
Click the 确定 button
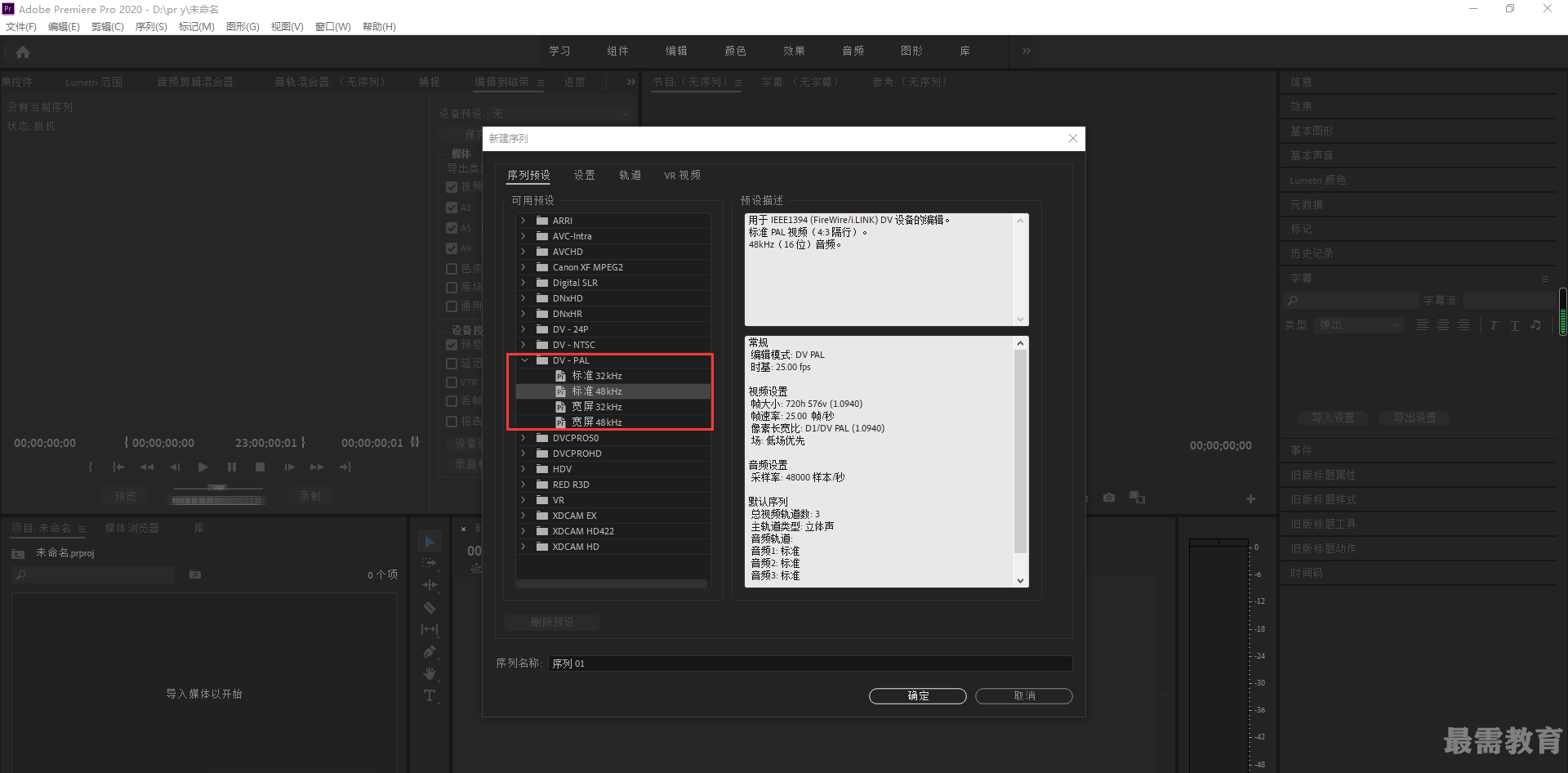[x=918, y=696]
